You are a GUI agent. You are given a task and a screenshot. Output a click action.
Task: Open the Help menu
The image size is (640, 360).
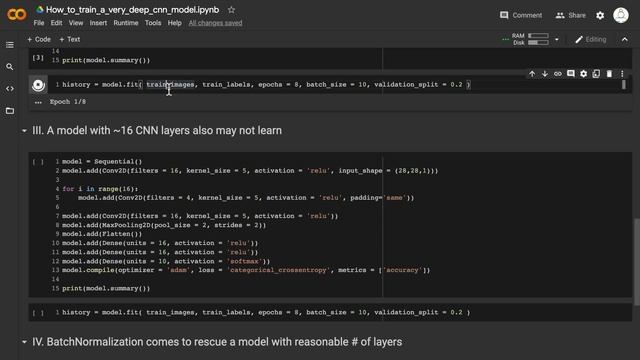(x=174, y=23)
